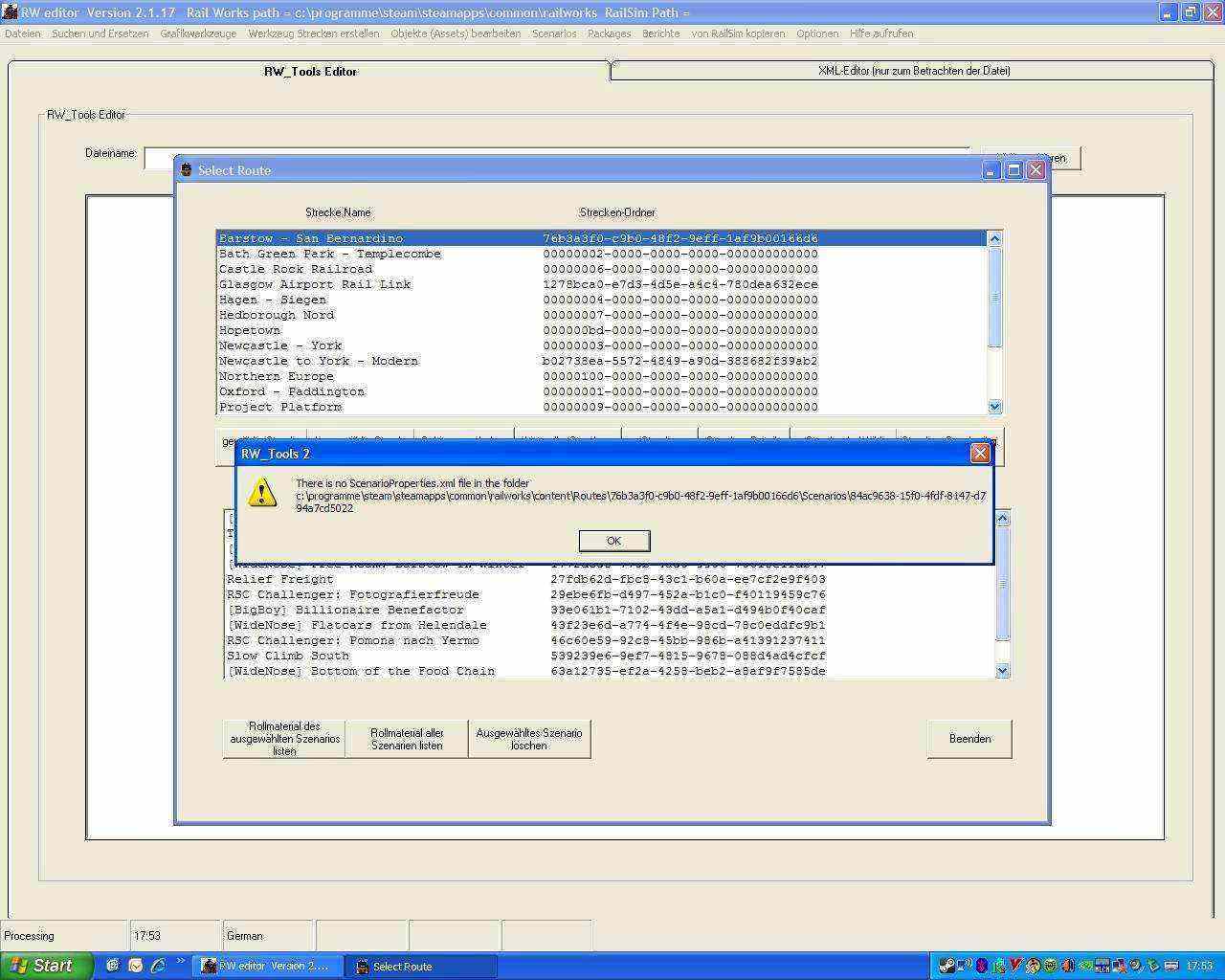This screenshot has width=1225, height=980.
Task: Open the Packages menu
Action: (610, 33)
